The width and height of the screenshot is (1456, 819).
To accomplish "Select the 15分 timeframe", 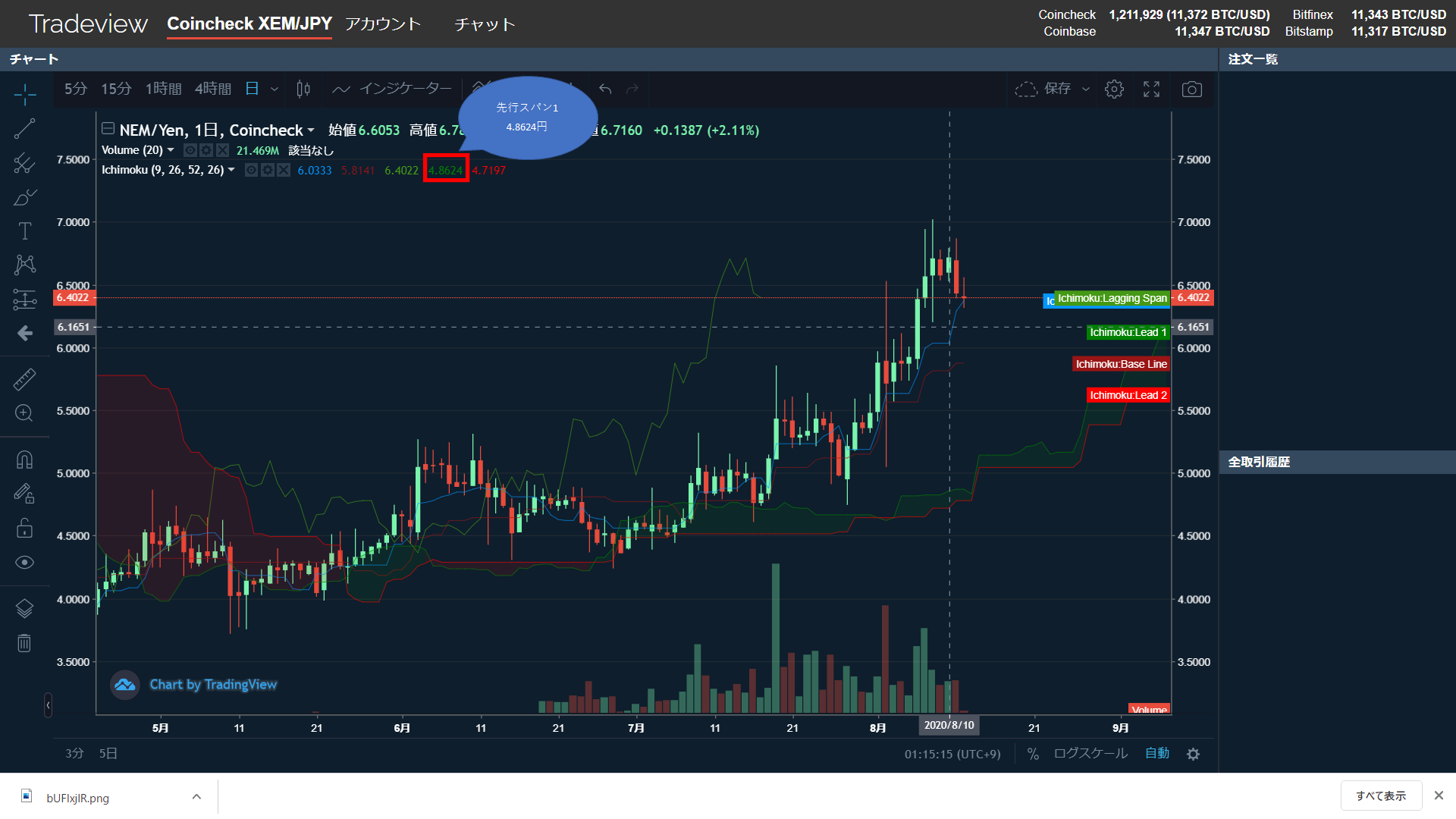I will coord(116,89).
